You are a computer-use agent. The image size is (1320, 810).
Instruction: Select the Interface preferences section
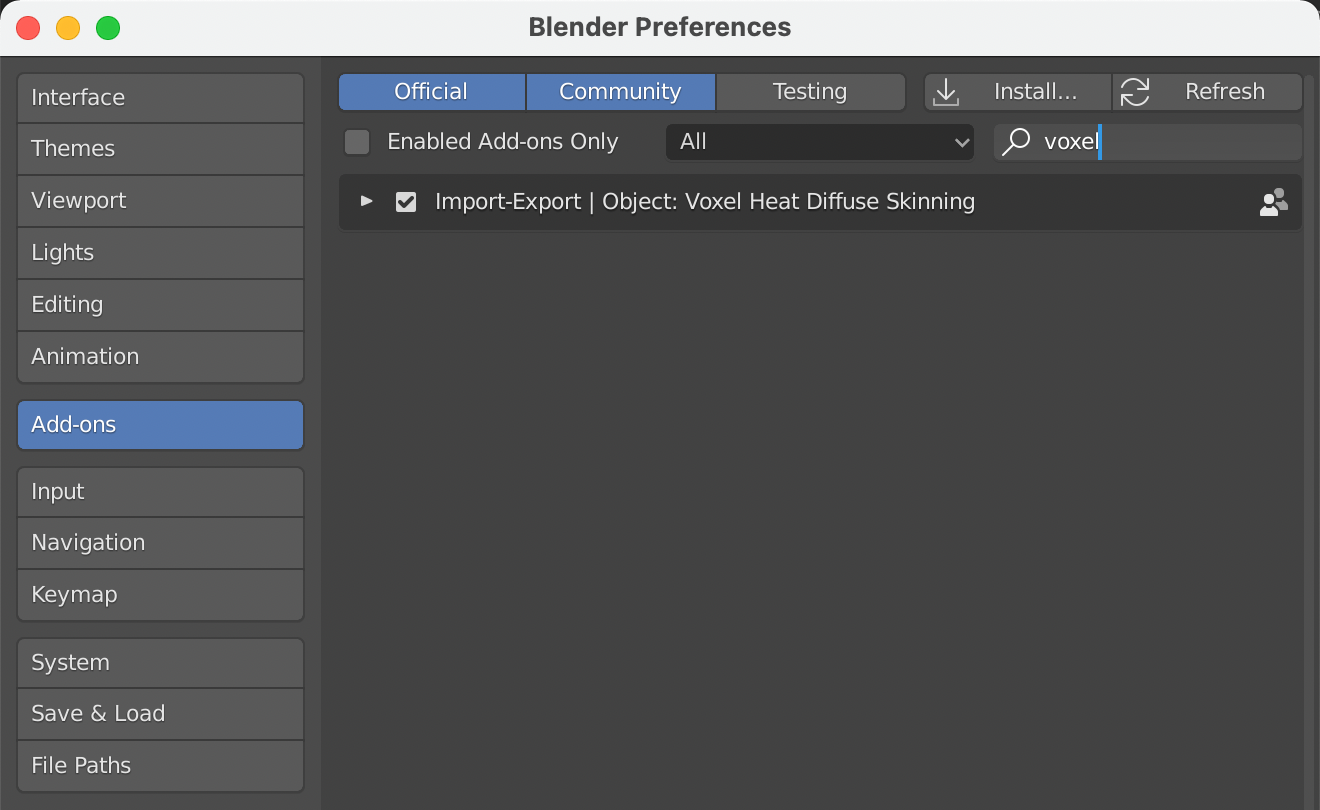[x=160, y=97]
